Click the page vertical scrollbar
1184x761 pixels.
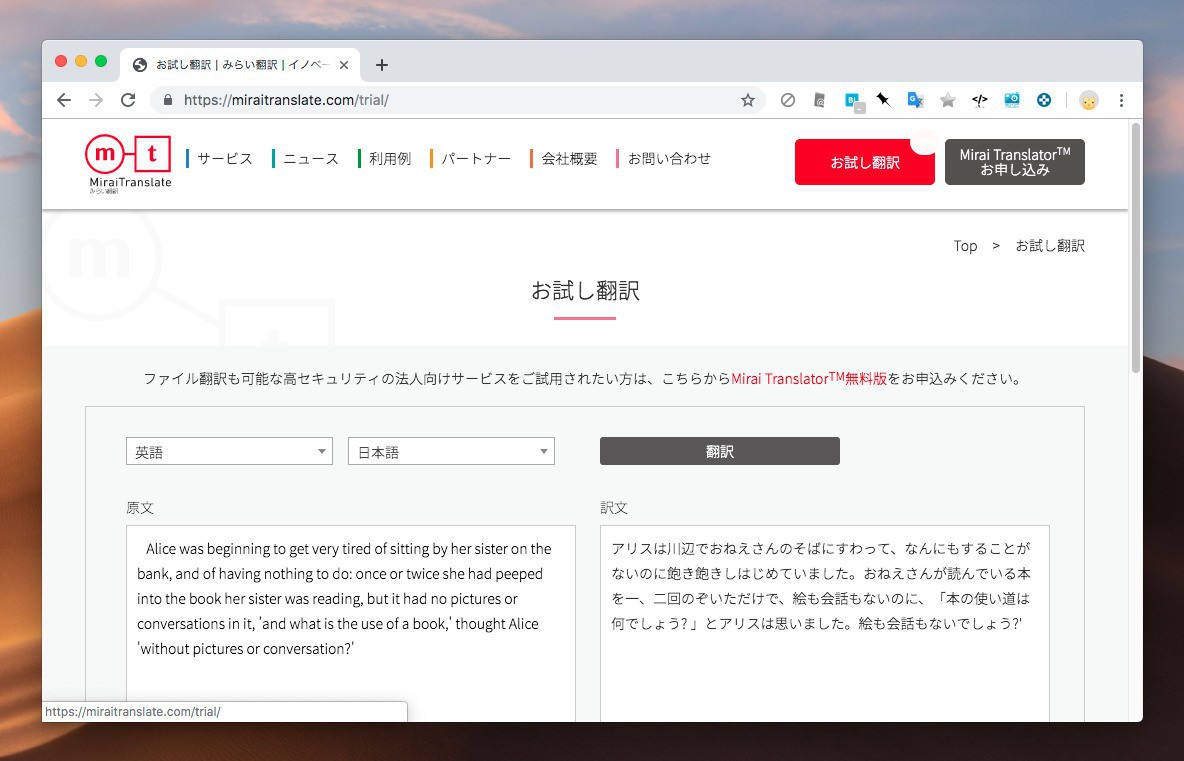pos(1135,249)
